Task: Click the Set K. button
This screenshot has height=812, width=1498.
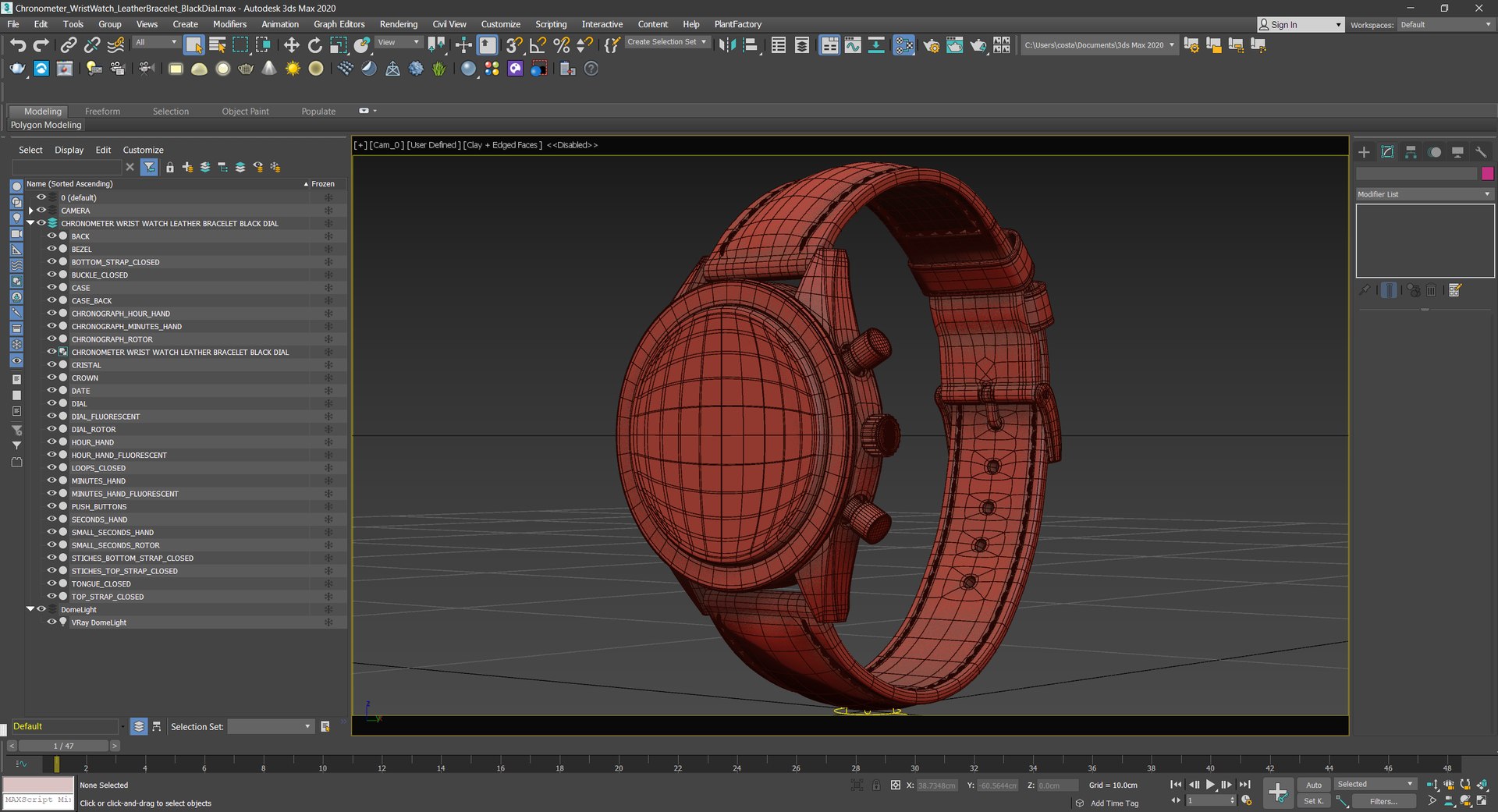Action: (1314, 801)
